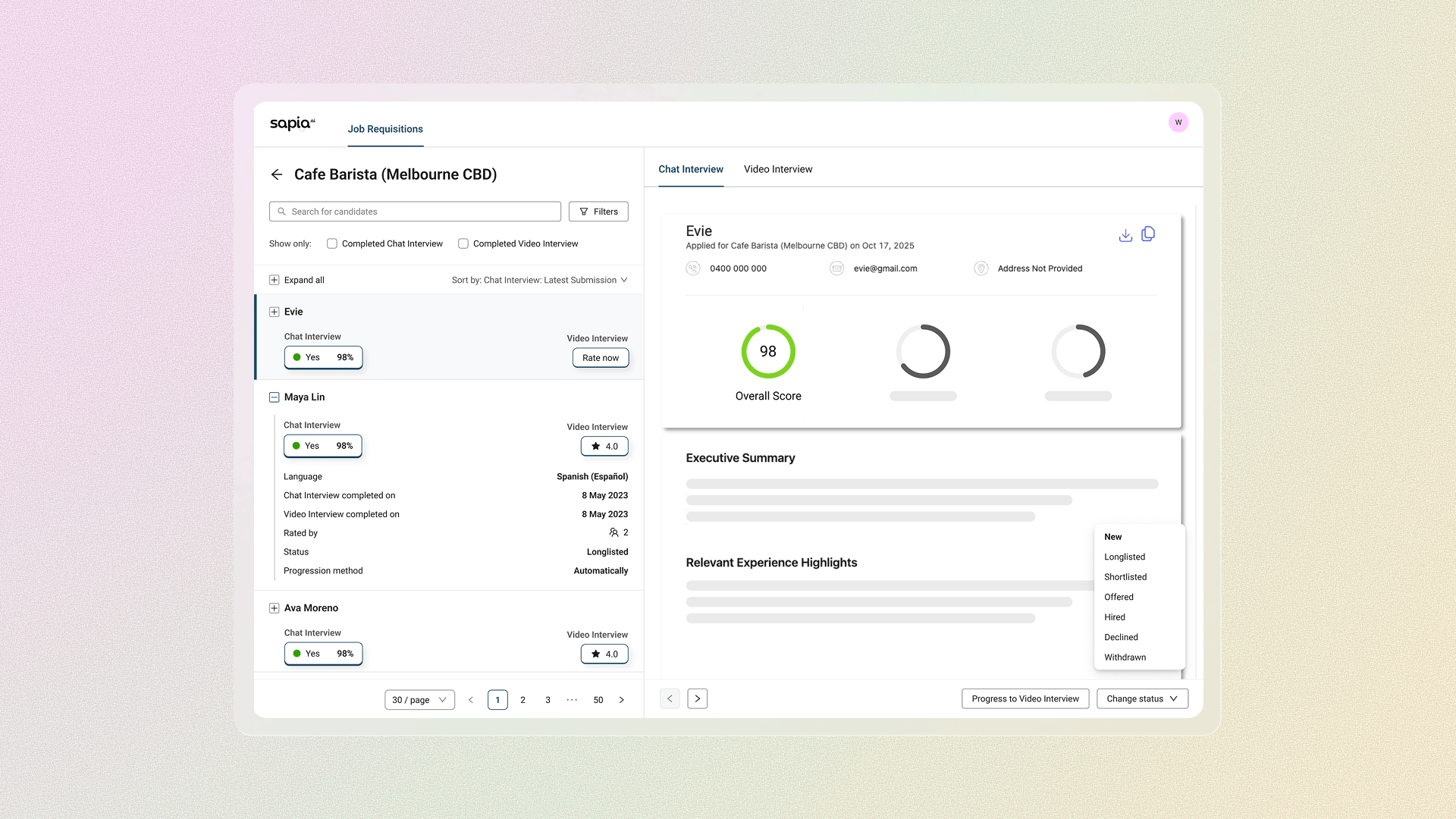Collapse Maya Lin candidate details

275,397
